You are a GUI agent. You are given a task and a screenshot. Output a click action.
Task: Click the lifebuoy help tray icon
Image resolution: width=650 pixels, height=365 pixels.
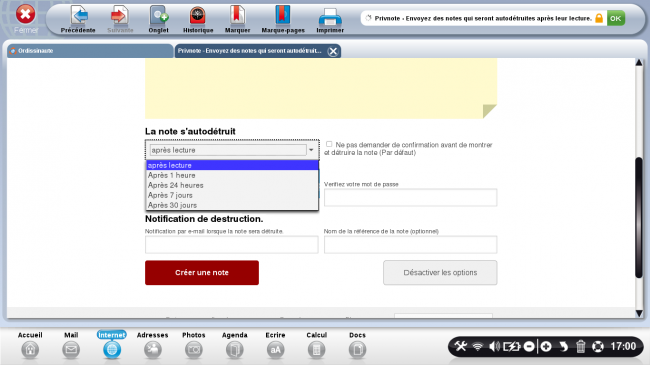click(598, 346)
